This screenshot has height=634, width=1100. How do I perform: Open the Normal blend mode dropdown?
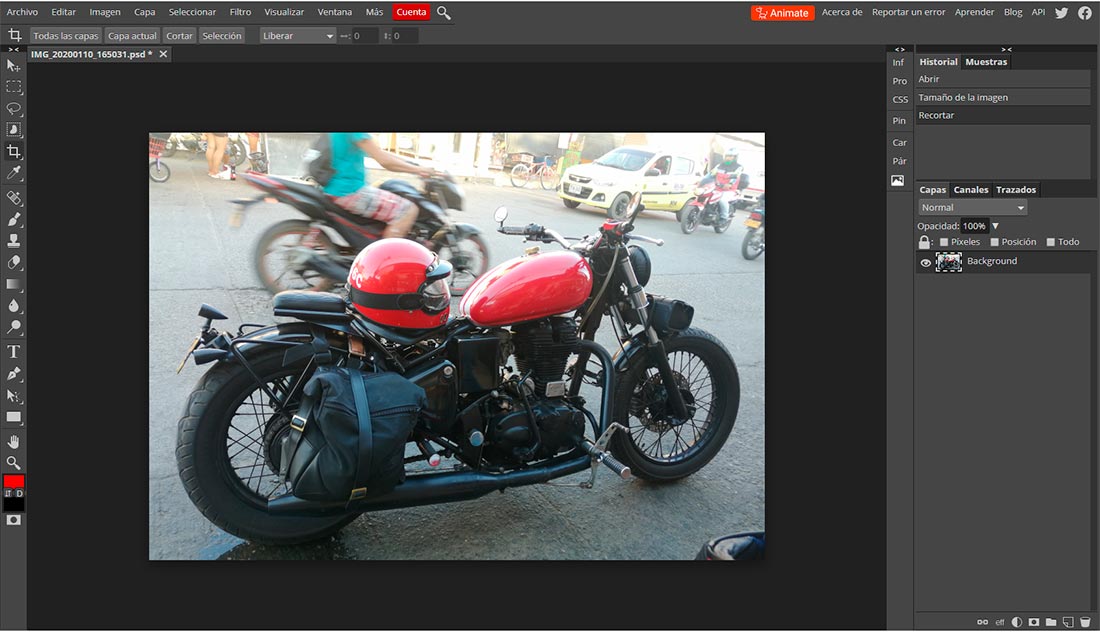973,208
